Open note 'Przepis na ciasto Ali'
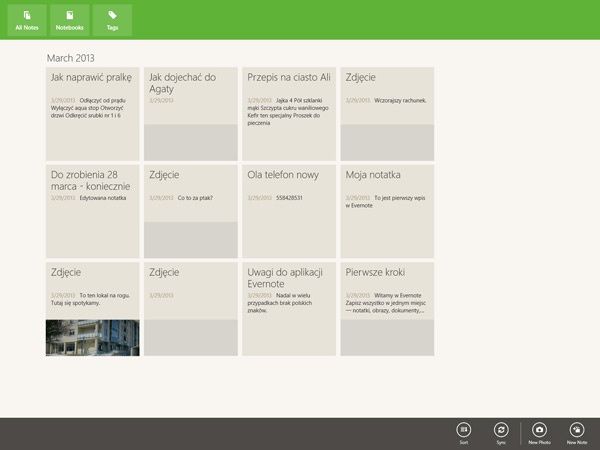The height and width of the screenshot is (450, 600). click(x=289, y=114)
